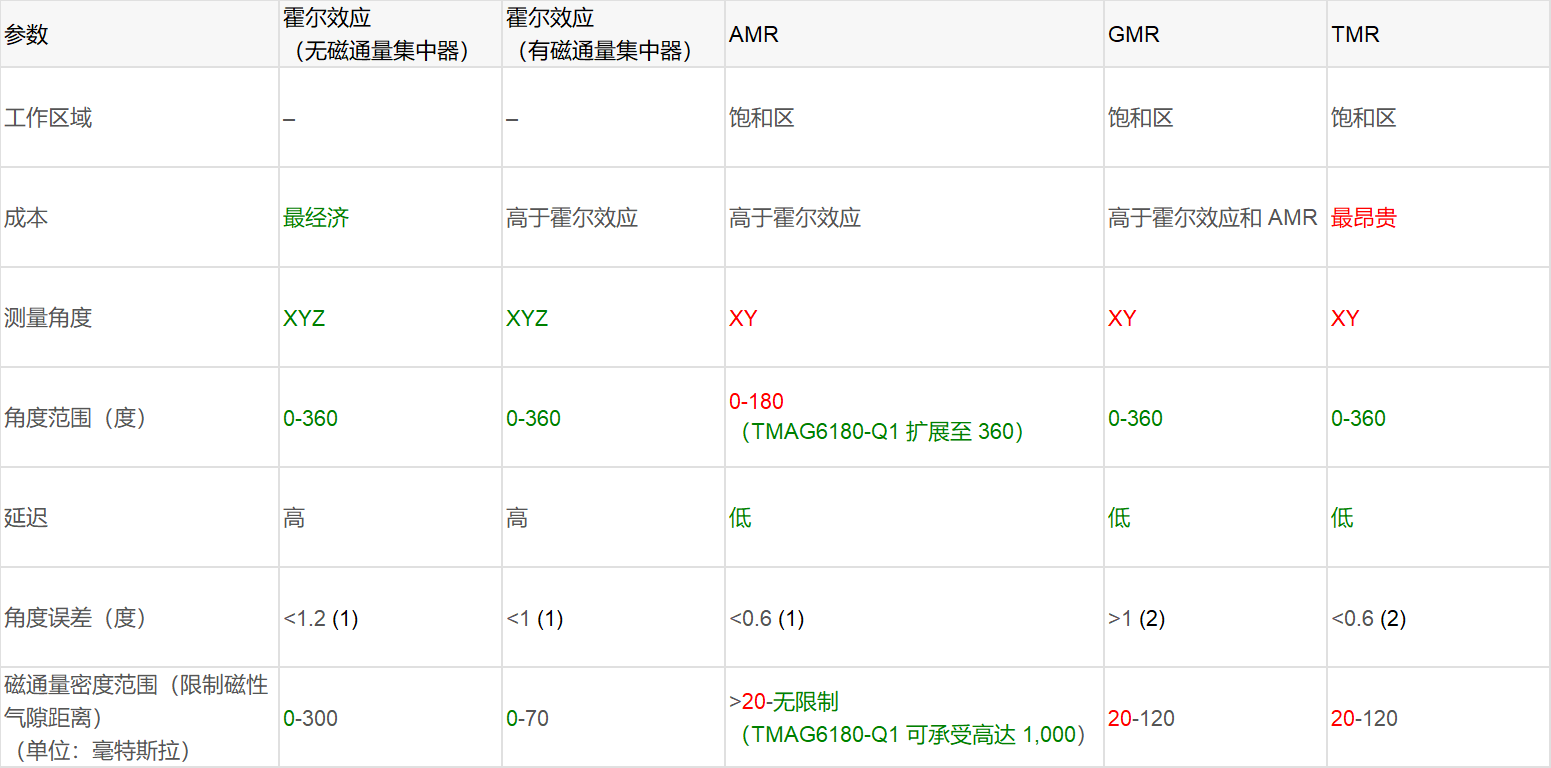1551x768 pixels.
Task: Click the 延迟 row label
Action: (x=26, y=518)
